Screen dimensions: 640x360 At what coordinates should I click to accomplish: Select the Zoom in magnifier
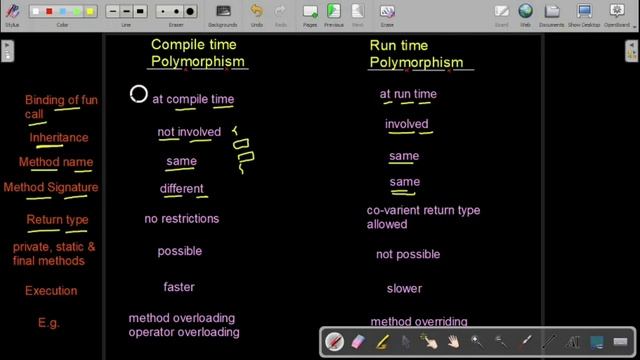click(x=477, y=342)
